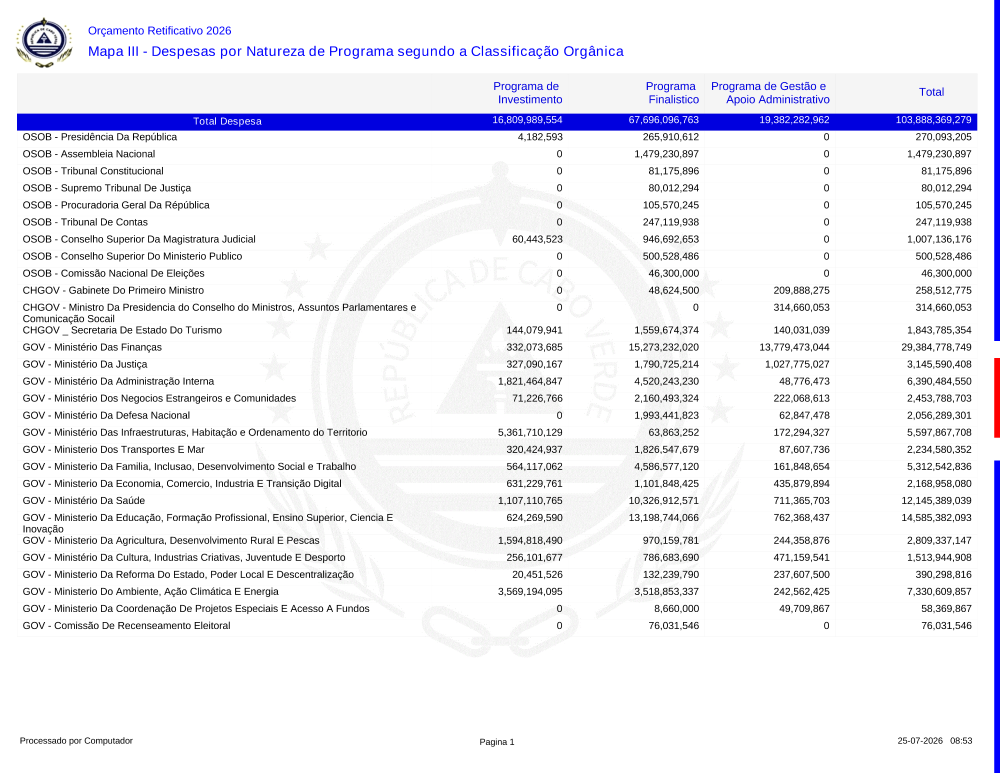Select the 'Orçamento Retificativo 2026' title
1000x773 pixels.
pyautogui.click(x=159, y=31)
